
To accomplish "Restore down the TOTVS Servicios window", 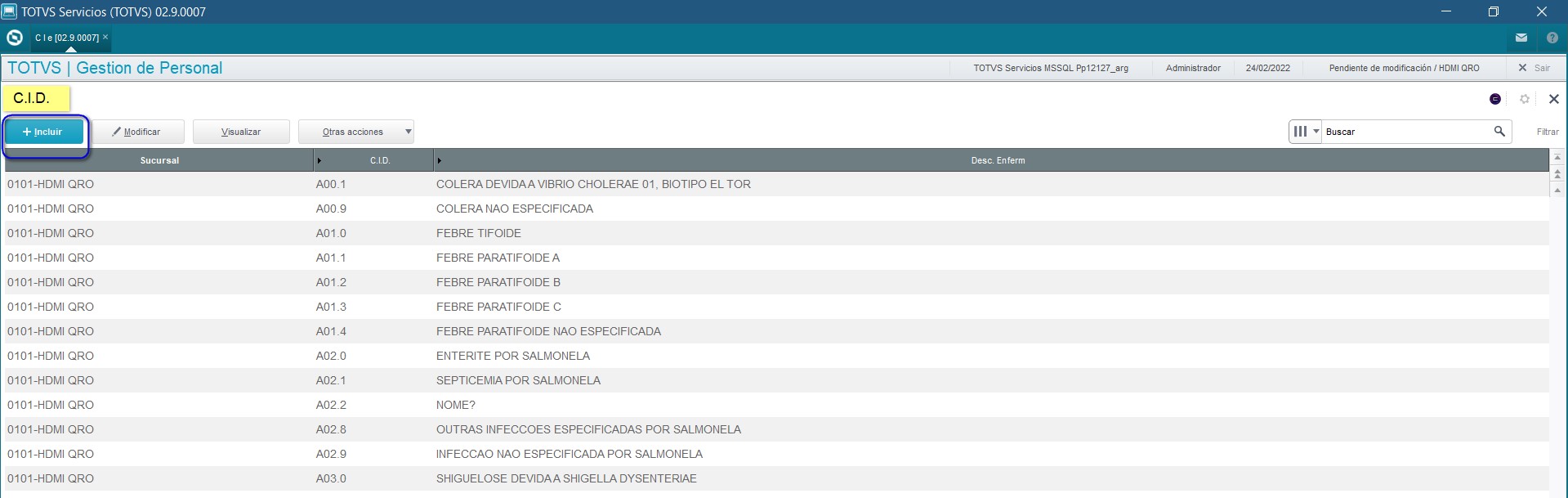I will [1494, 11].
